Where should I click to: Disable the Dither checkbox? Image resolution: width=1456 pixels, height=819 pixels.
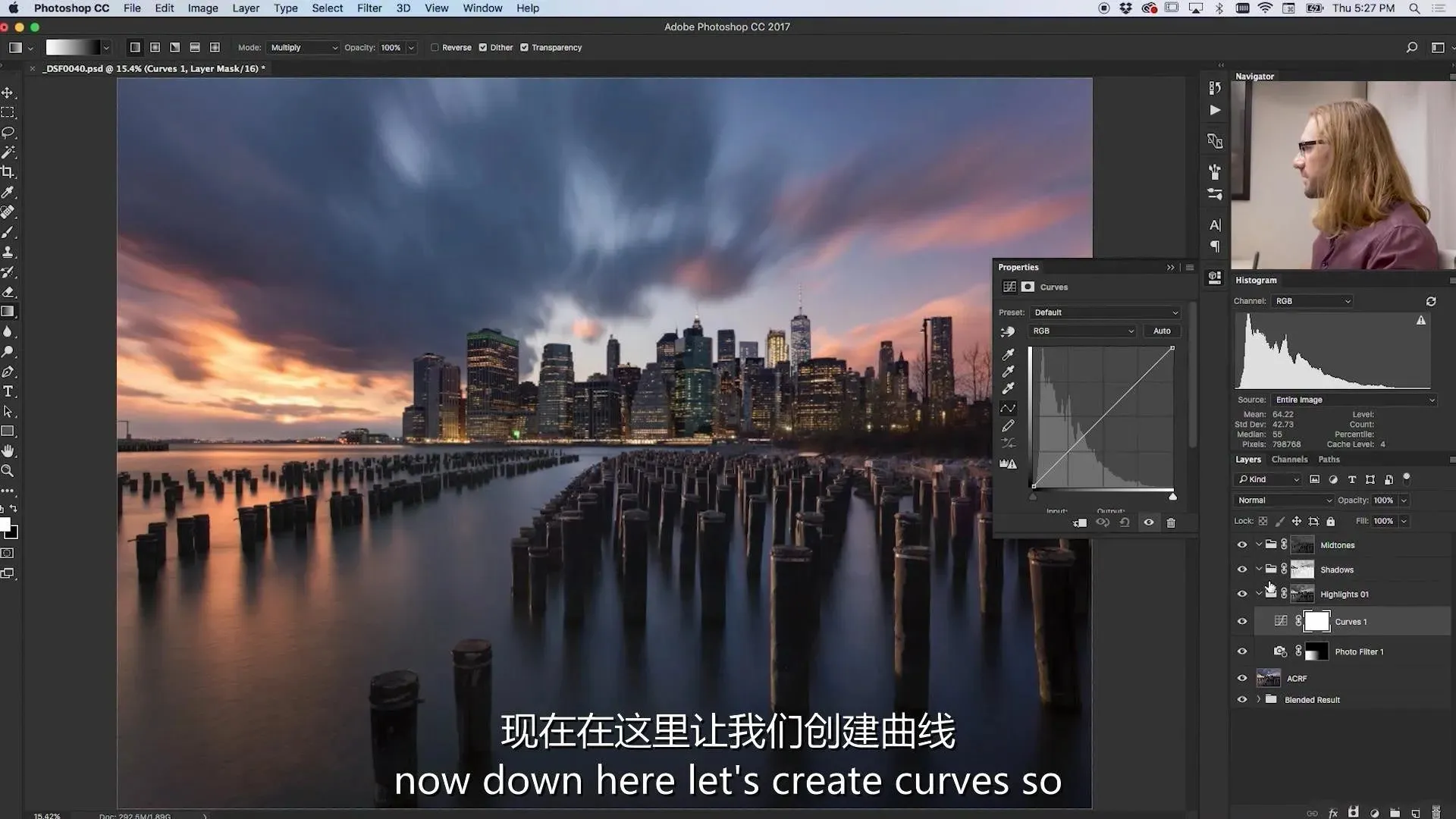[x=483, y=47]
